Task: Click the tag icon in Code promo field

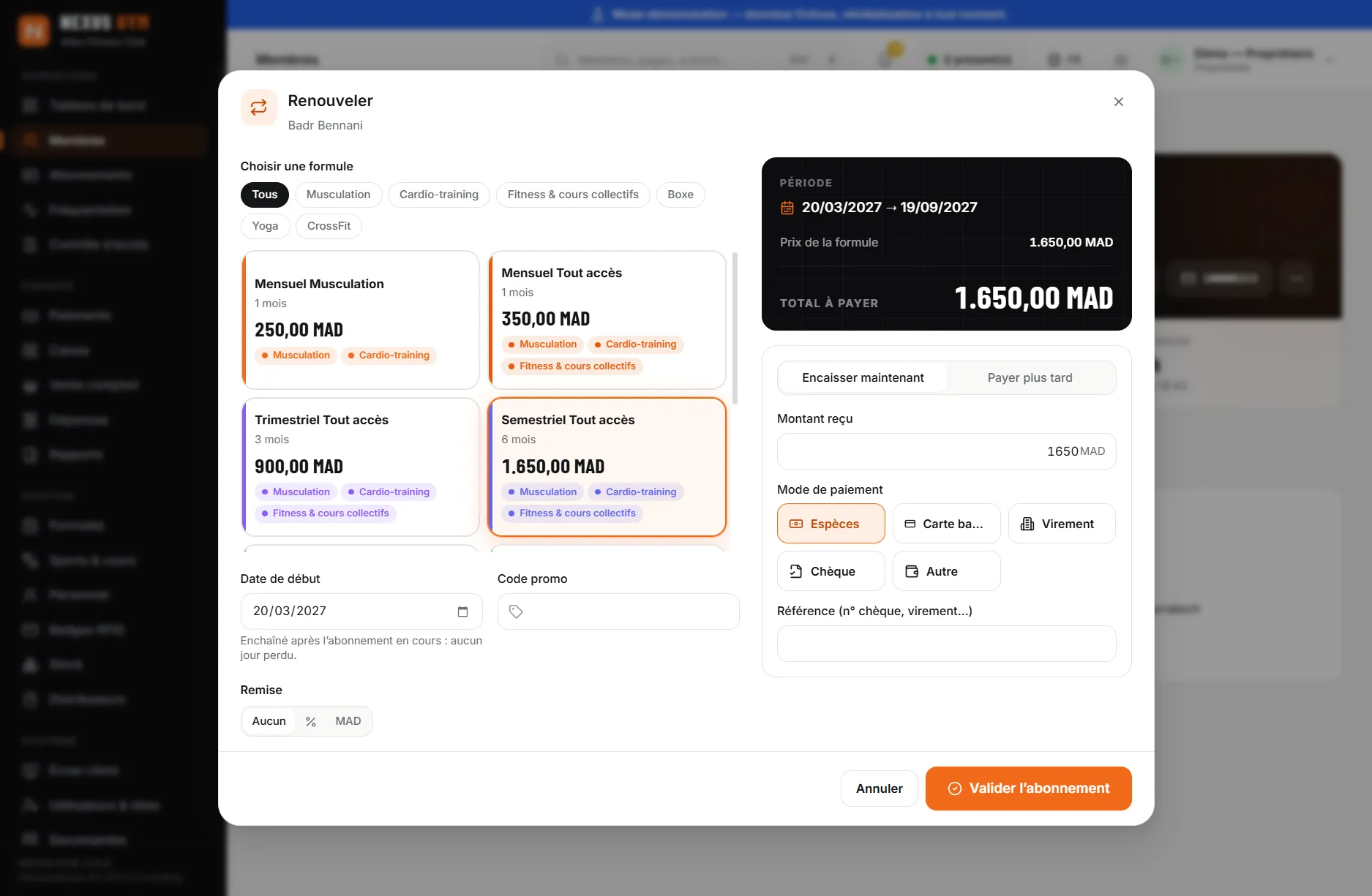Action: click(516, 611)
